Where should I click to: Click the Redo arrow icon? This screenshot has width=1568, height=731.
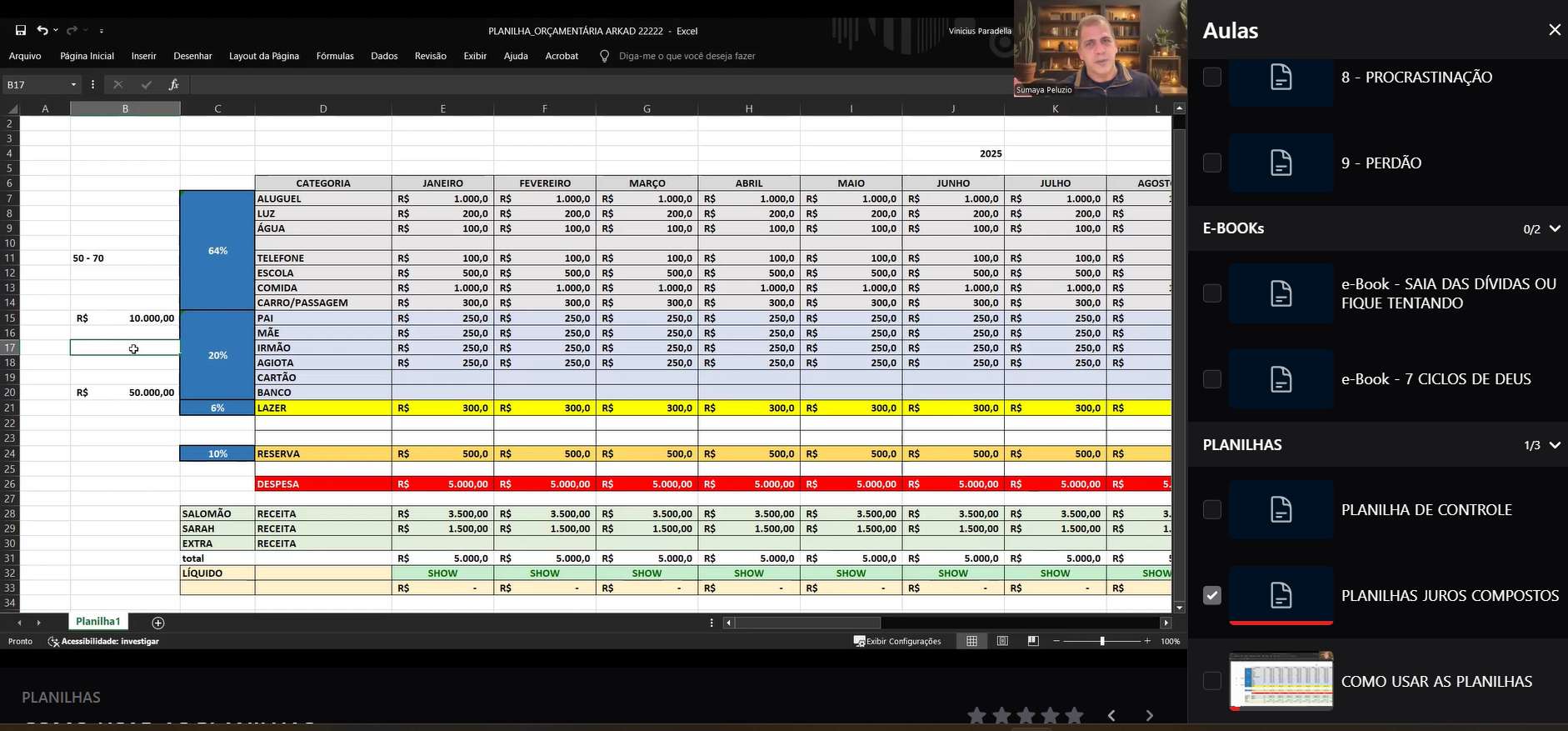point(72,31)
